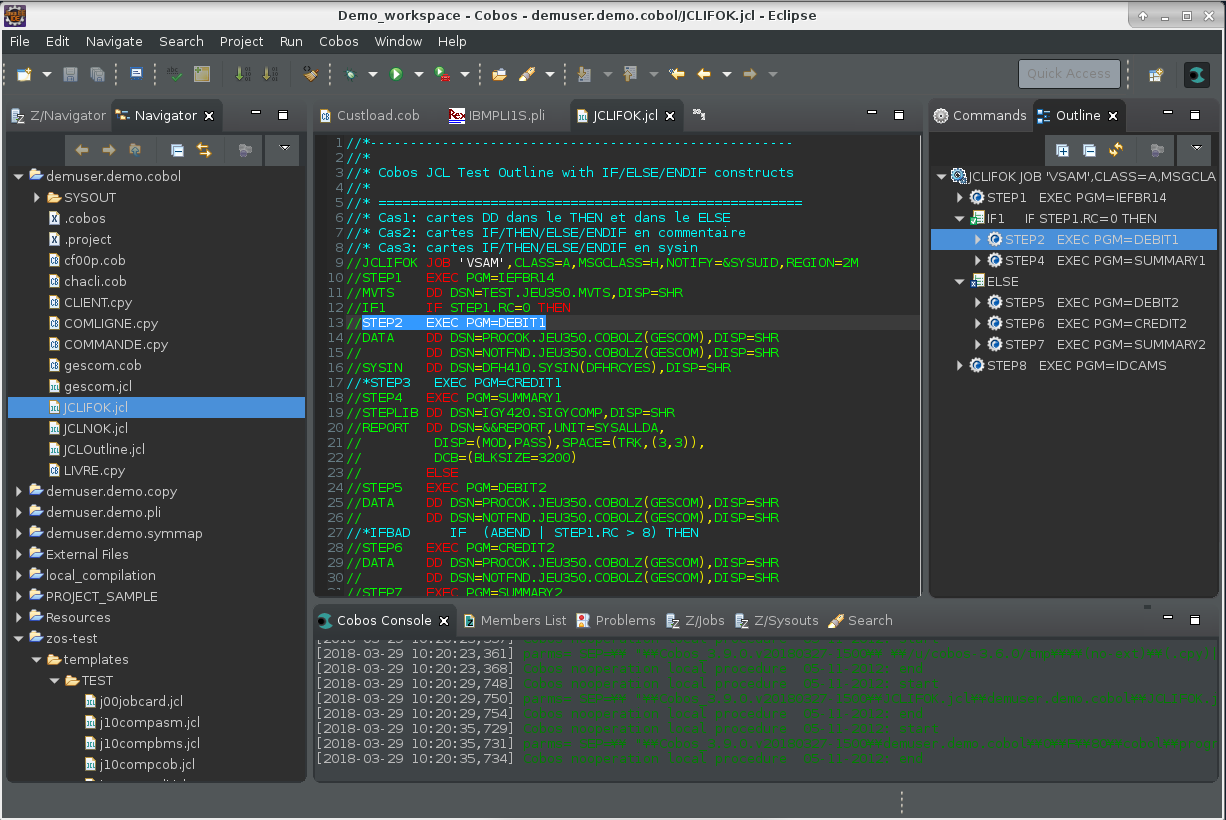Select STEP4 EXEC PGM=SUMMARY1 in Outline
This screenshot has height=820, width=1226.
coord(1105,260)
